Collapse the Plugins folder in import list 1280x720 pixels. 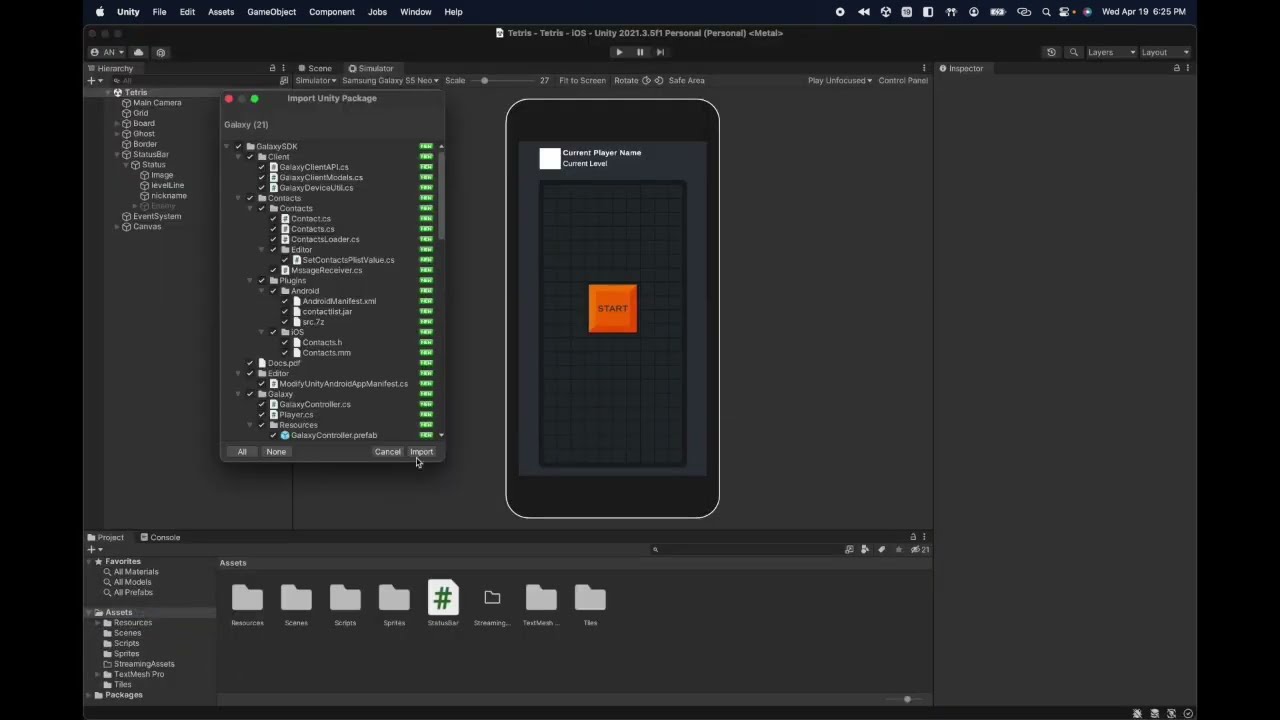coord(250,280)
